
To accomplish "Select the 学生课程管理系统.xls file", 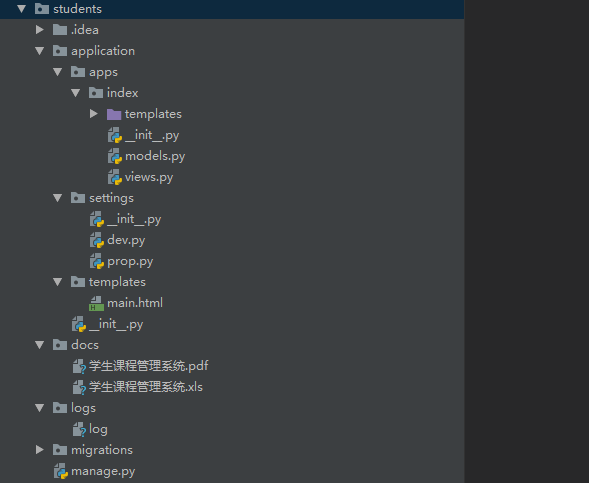I will pos(146,387).
